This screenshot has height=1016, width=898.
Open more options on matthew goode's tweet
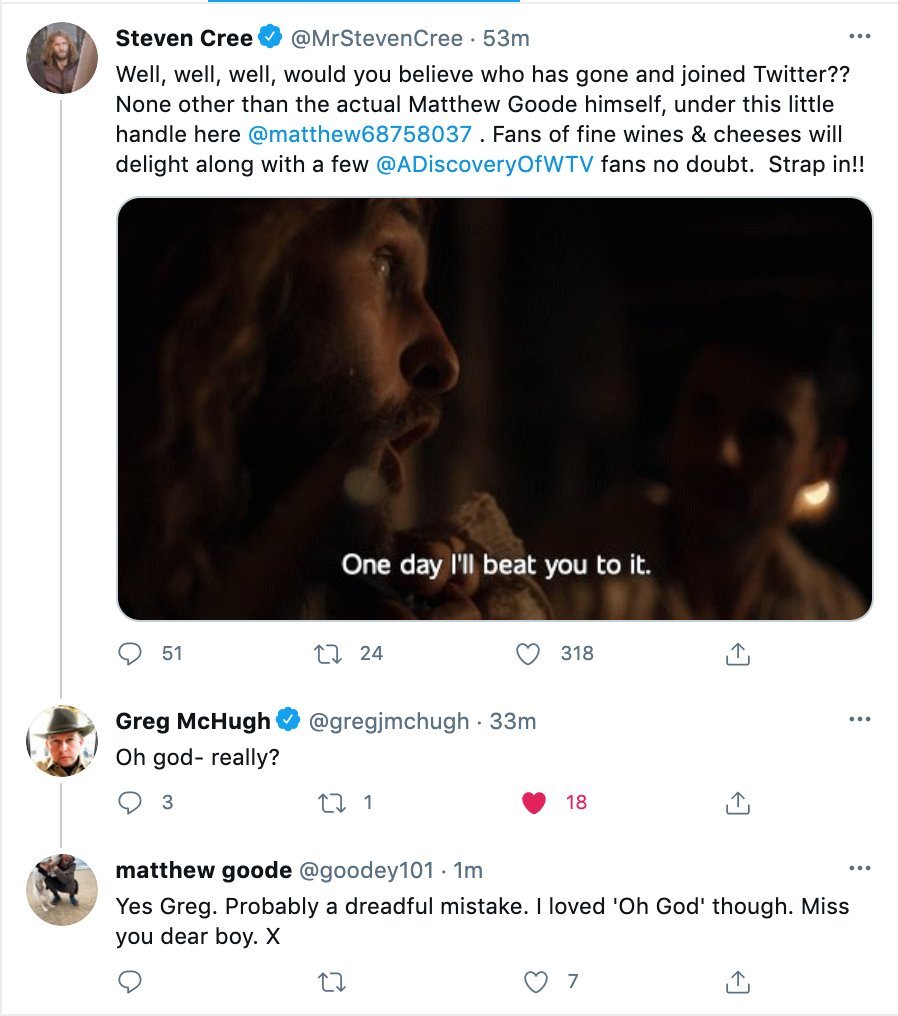[859, 869]
